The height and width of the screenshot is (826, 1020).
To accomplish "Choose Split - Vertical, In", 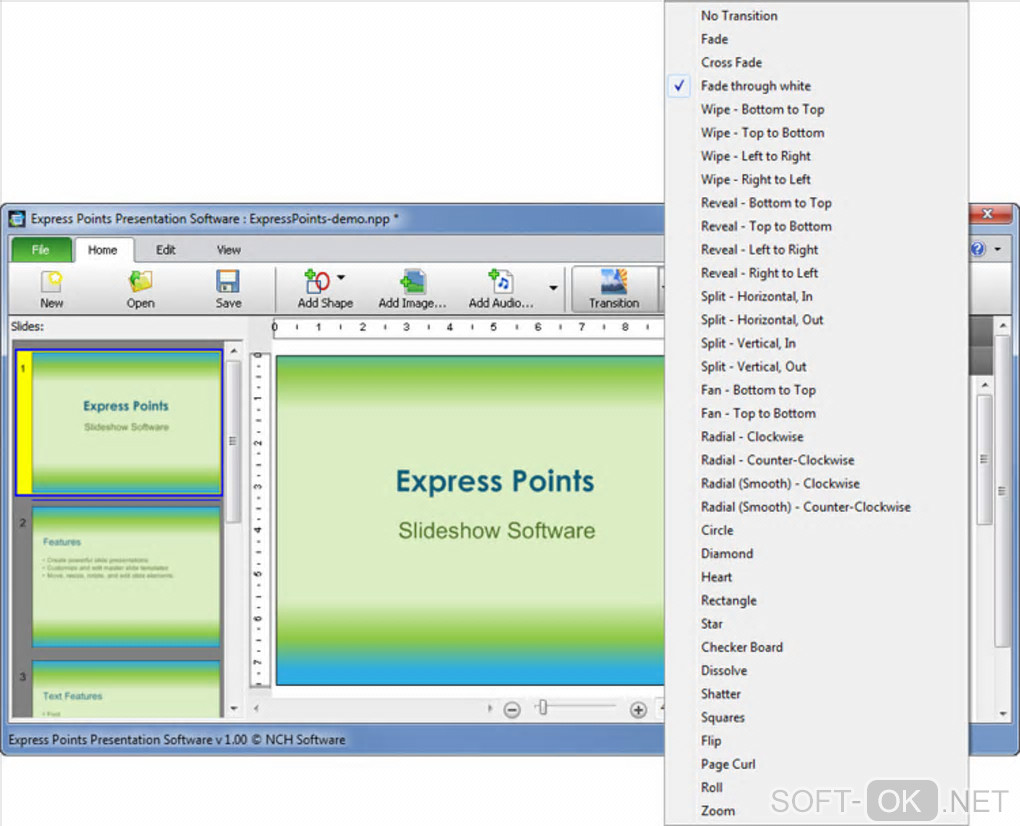I will [x=816, y=343].
